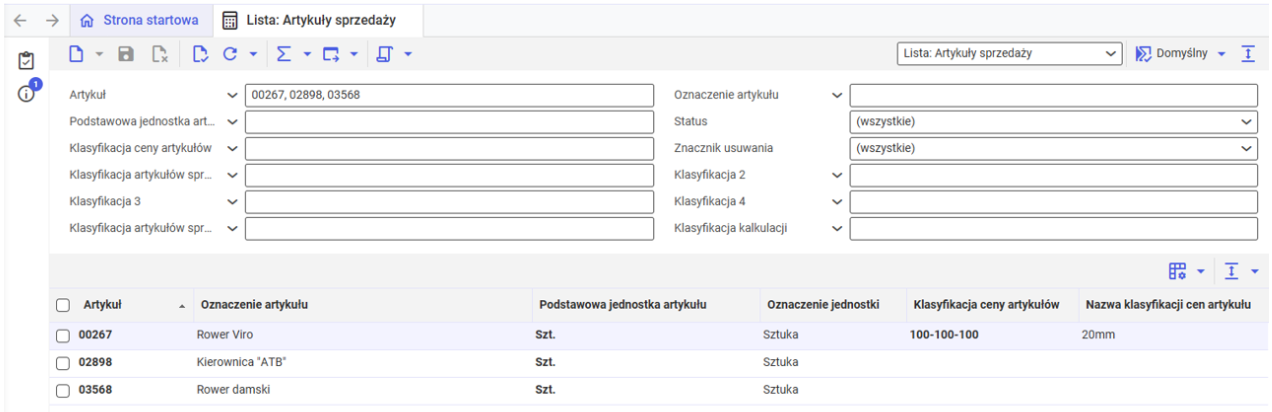This screenshot has width=1272, height=412.
Task: Sort by the Oznaczenie artykułu column header
Action: tap(254, 305)
